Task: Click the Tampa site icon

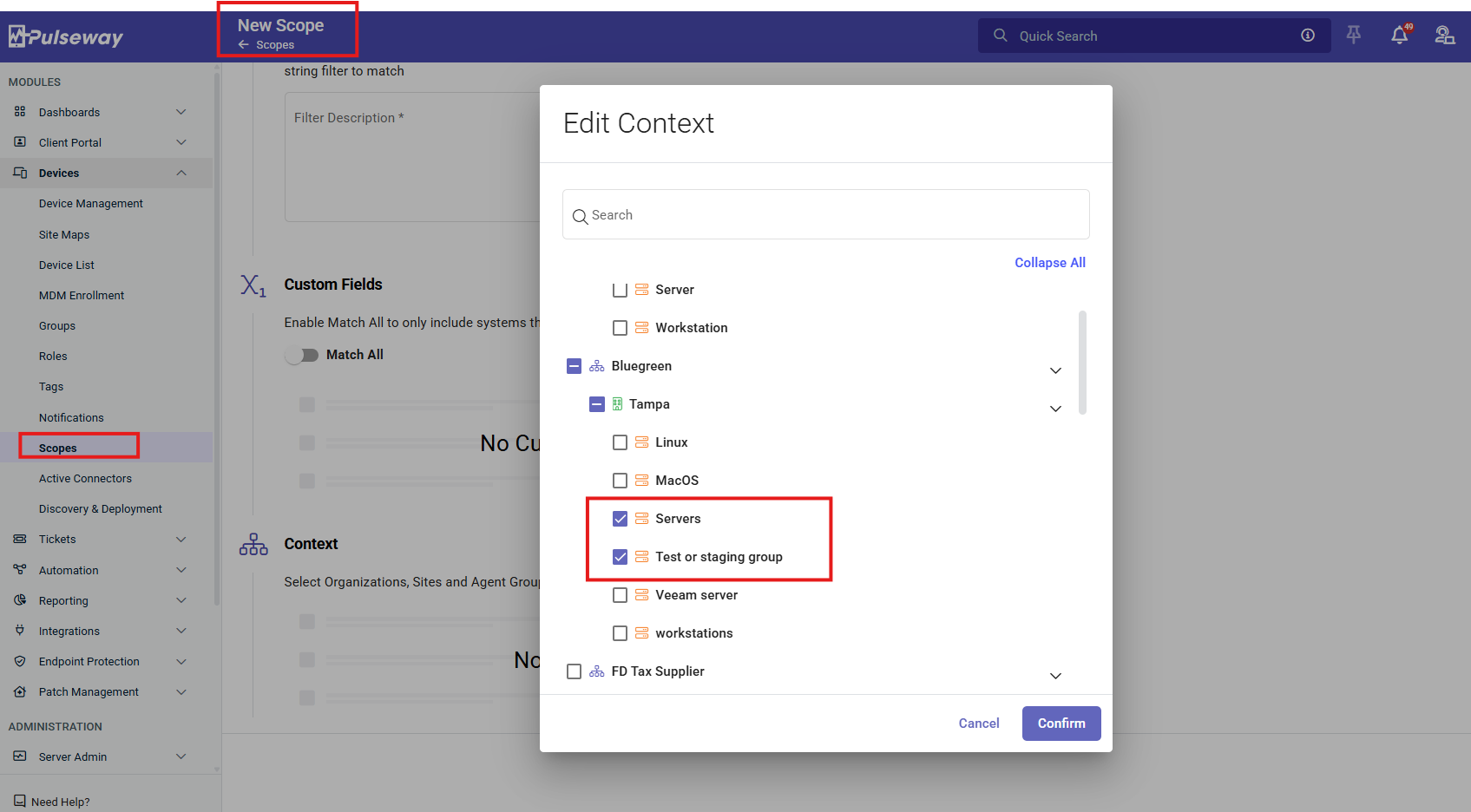Action: coord(617,404)
